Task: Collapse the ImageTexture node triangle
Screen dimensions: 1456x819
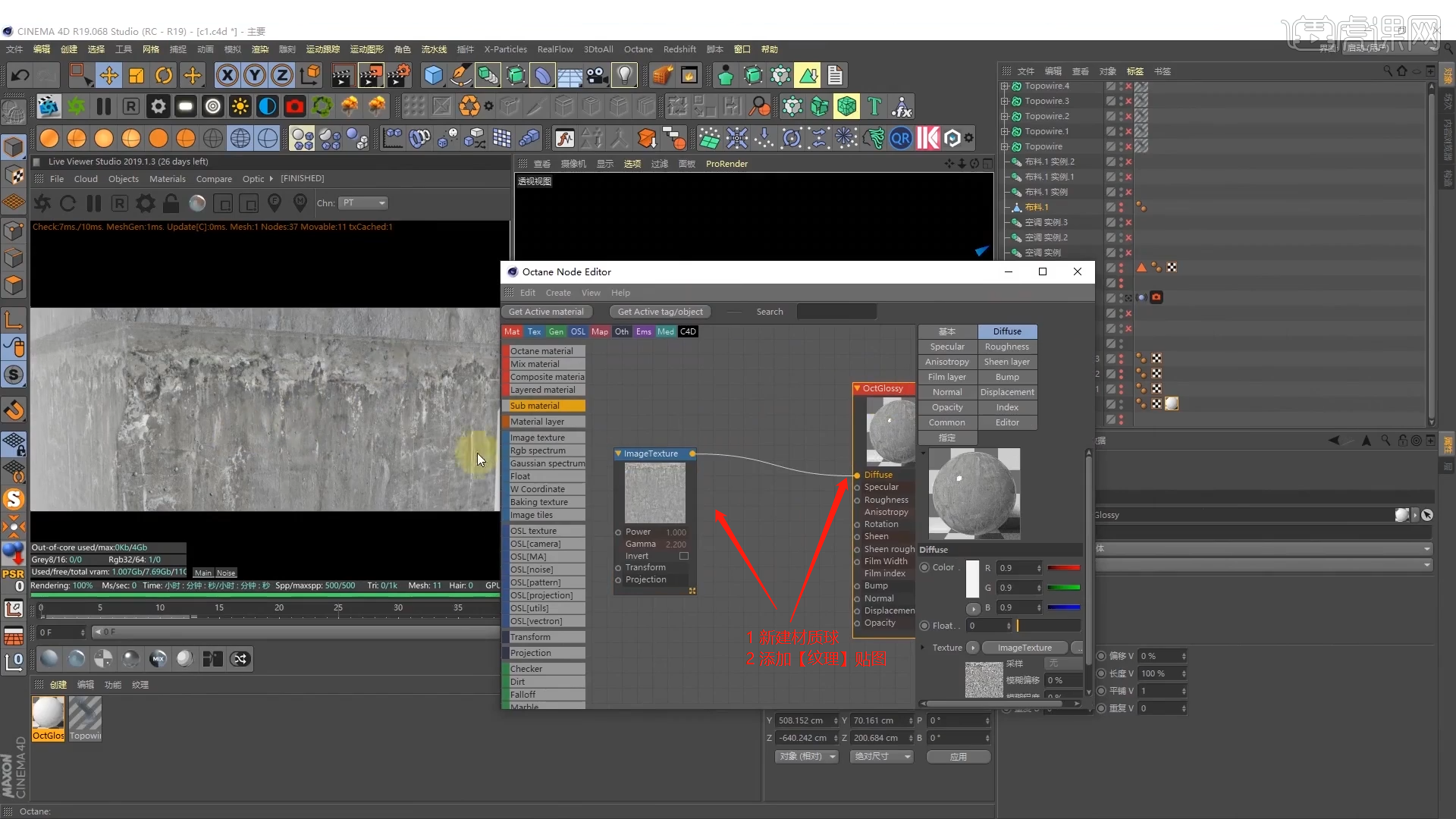Action: point(619,453)
